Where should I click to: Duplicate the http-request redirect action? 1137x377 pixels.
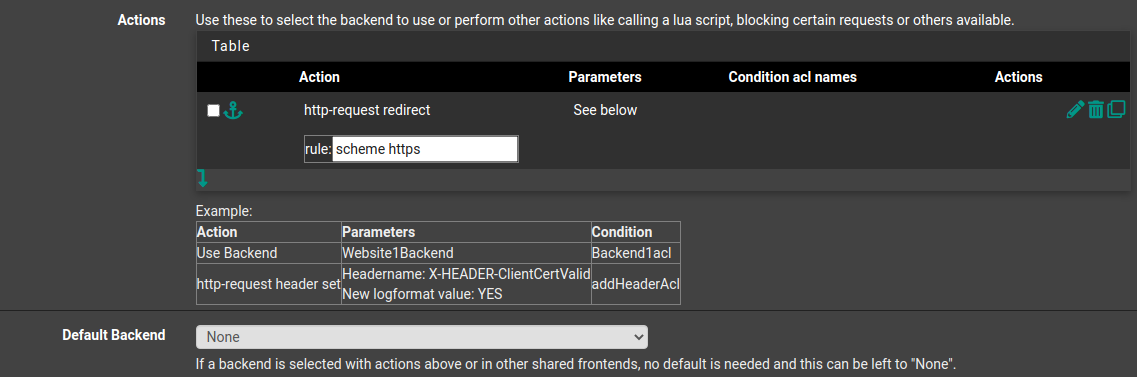click(x=1117, y=110)
